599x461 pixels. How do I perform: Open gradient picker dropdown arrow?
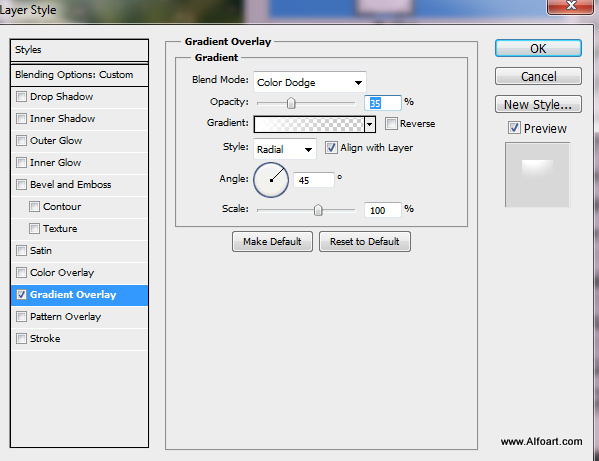coord(370,124)
